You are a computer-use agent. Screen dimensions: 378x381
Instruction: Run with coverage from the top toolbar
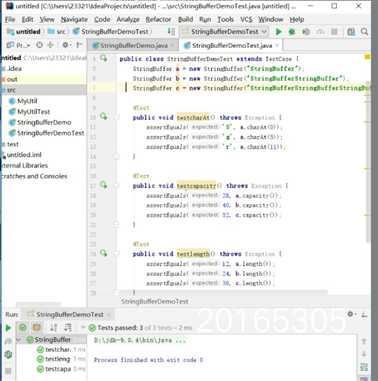click(306, 32)
